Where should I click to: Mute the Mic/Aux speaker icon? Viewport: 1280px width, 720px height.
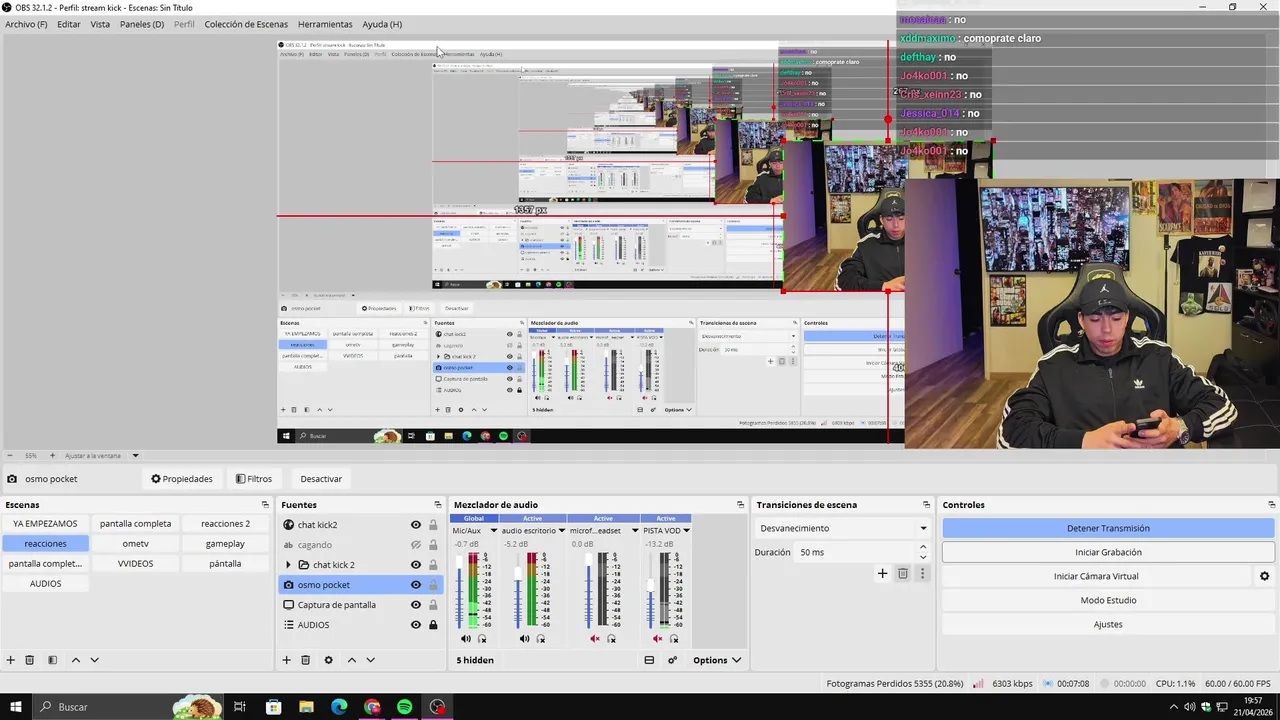[465, 639]
